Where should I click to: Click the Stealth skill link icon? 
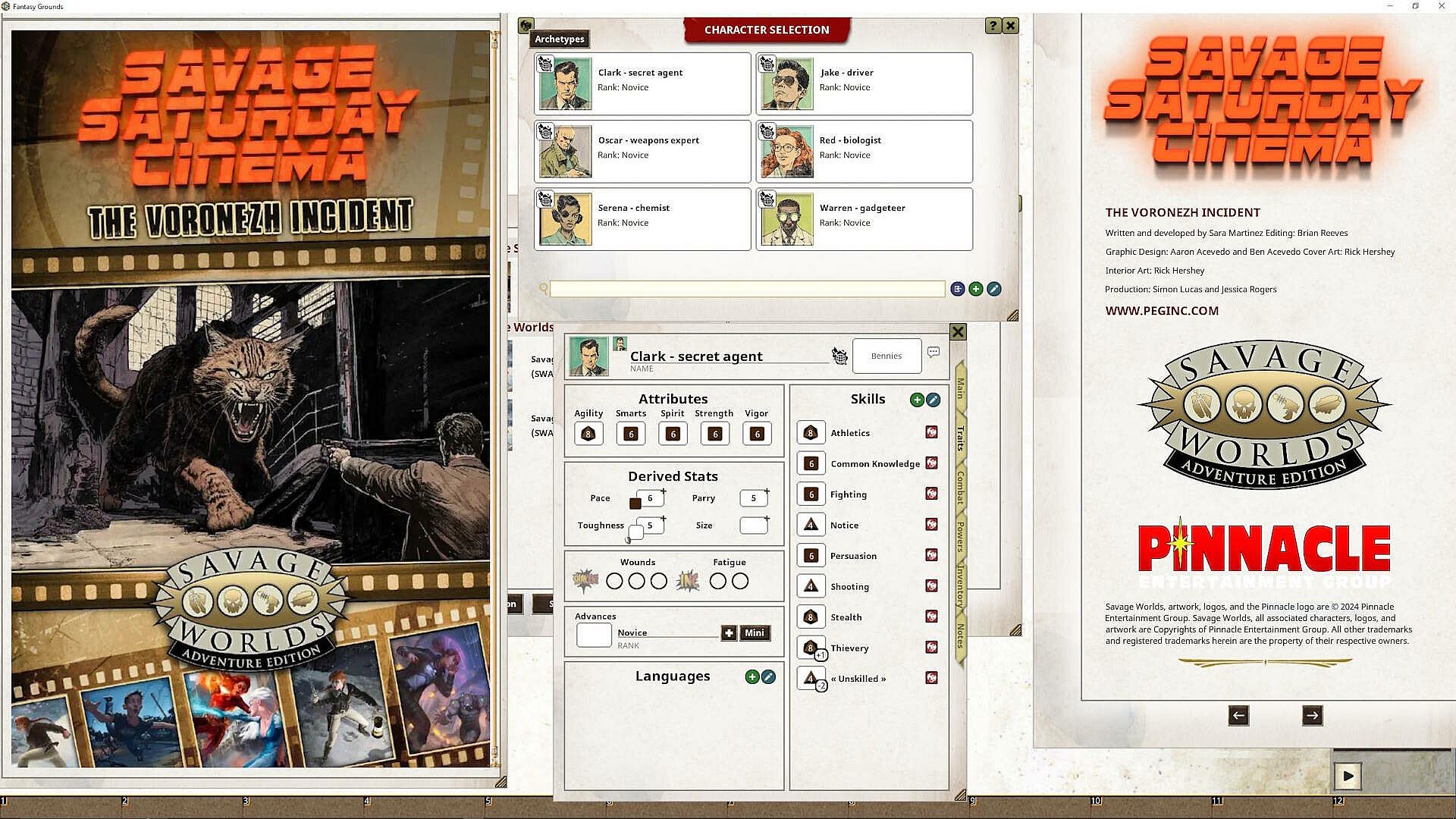(x=931, y=617)
